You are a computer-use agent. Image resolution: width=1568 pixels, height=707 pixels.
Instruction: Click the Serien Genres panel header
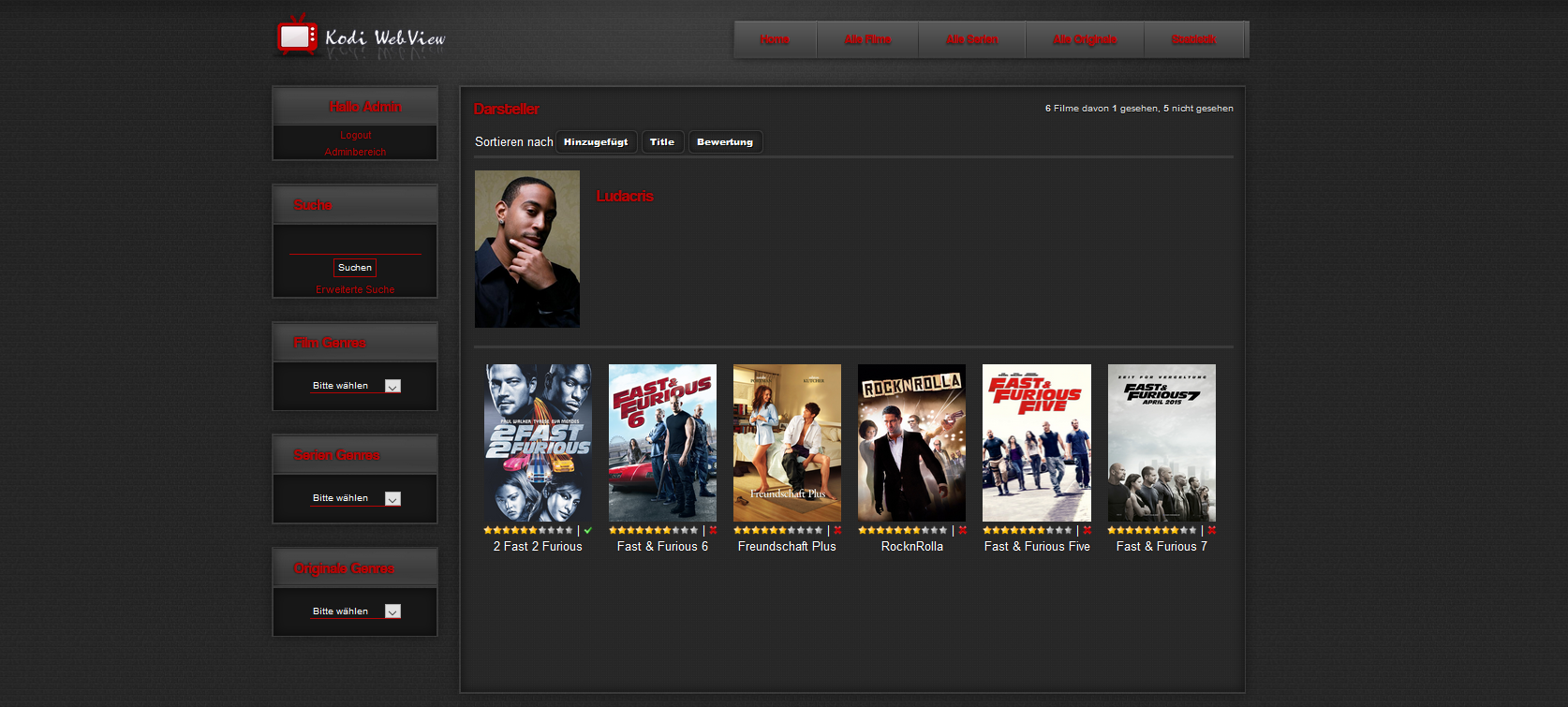click(x=355, y=455)
